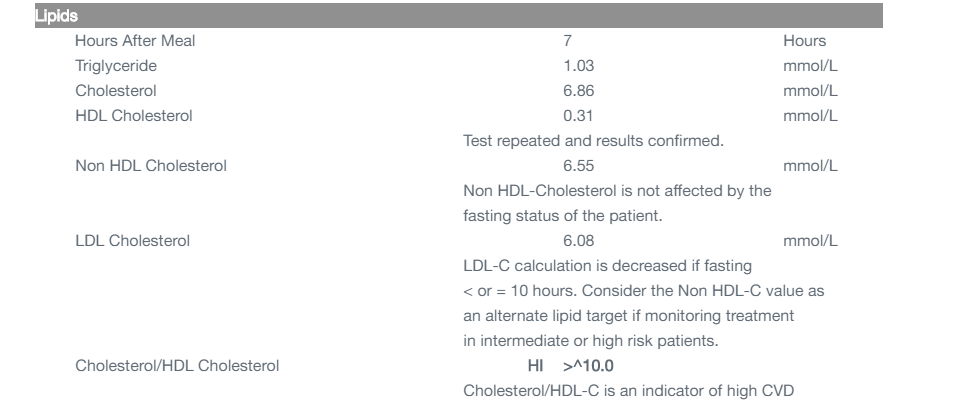The width and height of the screenshot is (973, 404).
Task: Click the Hours After Meal value 7
Action: pyautogui.click(x=567, y=40)
